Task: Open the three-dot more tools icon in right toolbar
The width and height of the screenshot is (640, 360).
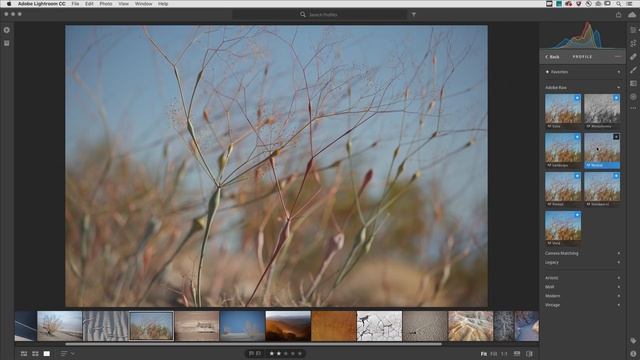Action: click(633, 109)
